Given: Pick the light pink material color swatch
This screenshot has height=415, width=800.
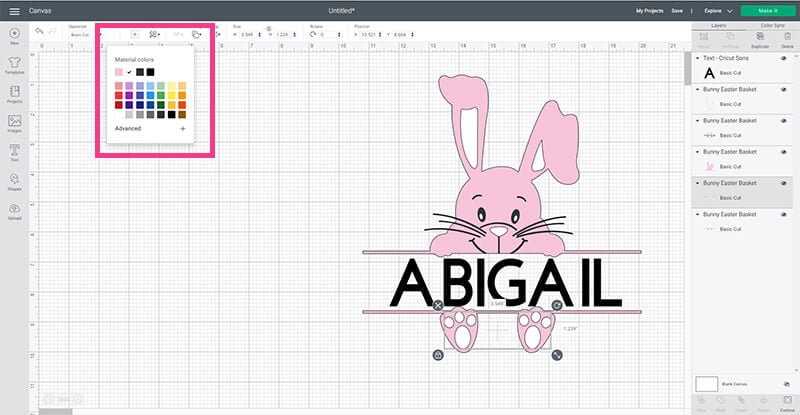Looking at the screenshot, I should click(x=119, y=72).
